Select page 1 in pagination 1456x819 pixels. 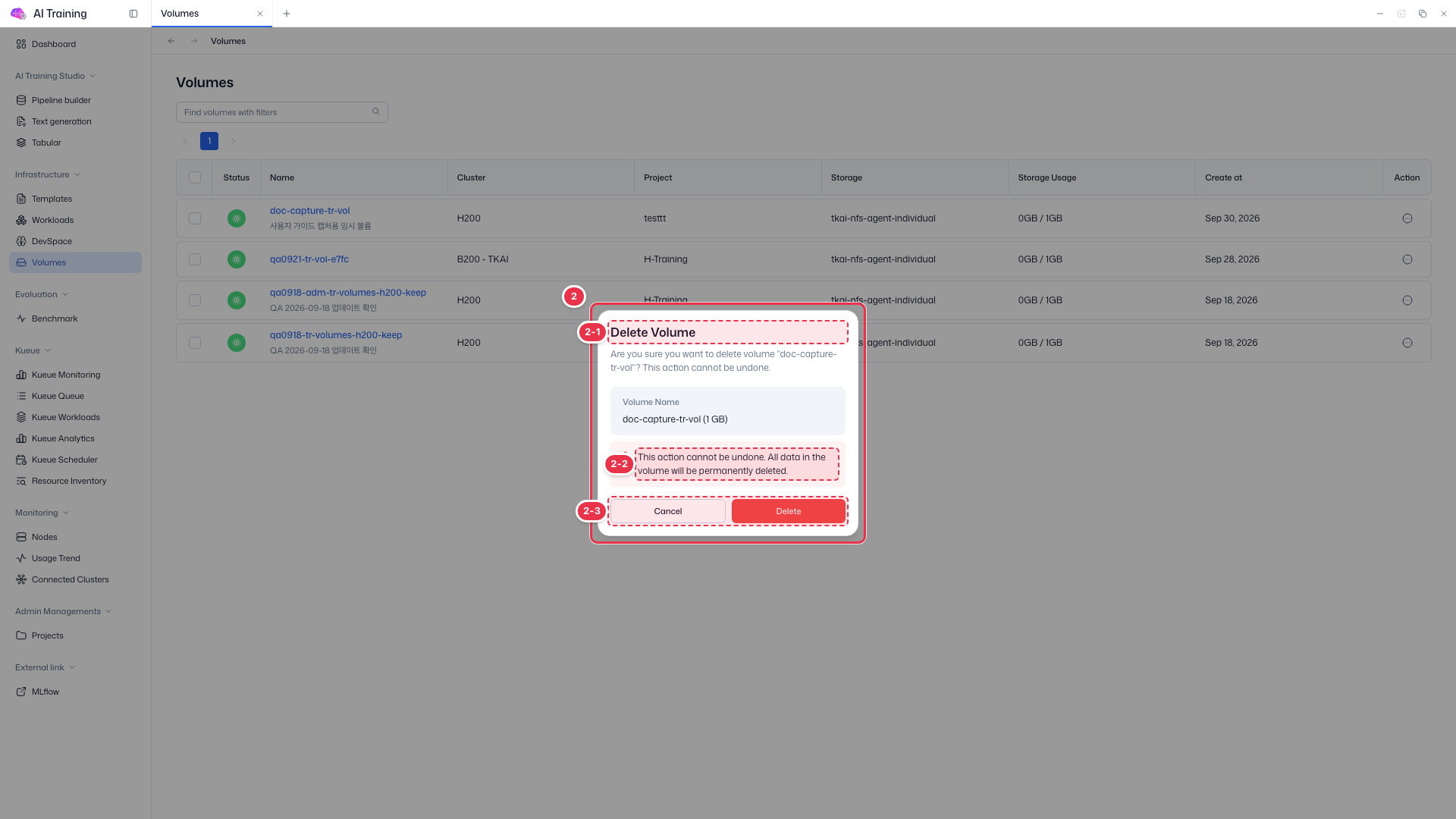click(x=209, y=141)
